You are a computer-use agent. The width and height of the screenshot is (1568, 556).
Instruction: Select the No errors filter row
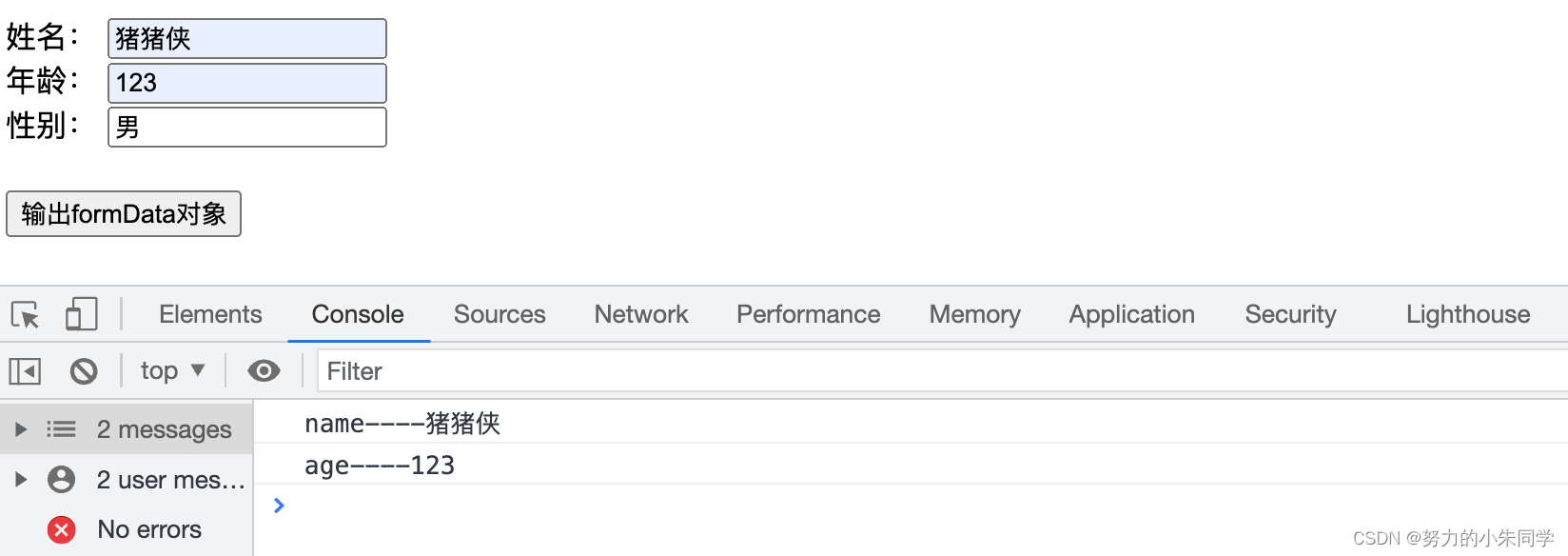click(149, 529)
